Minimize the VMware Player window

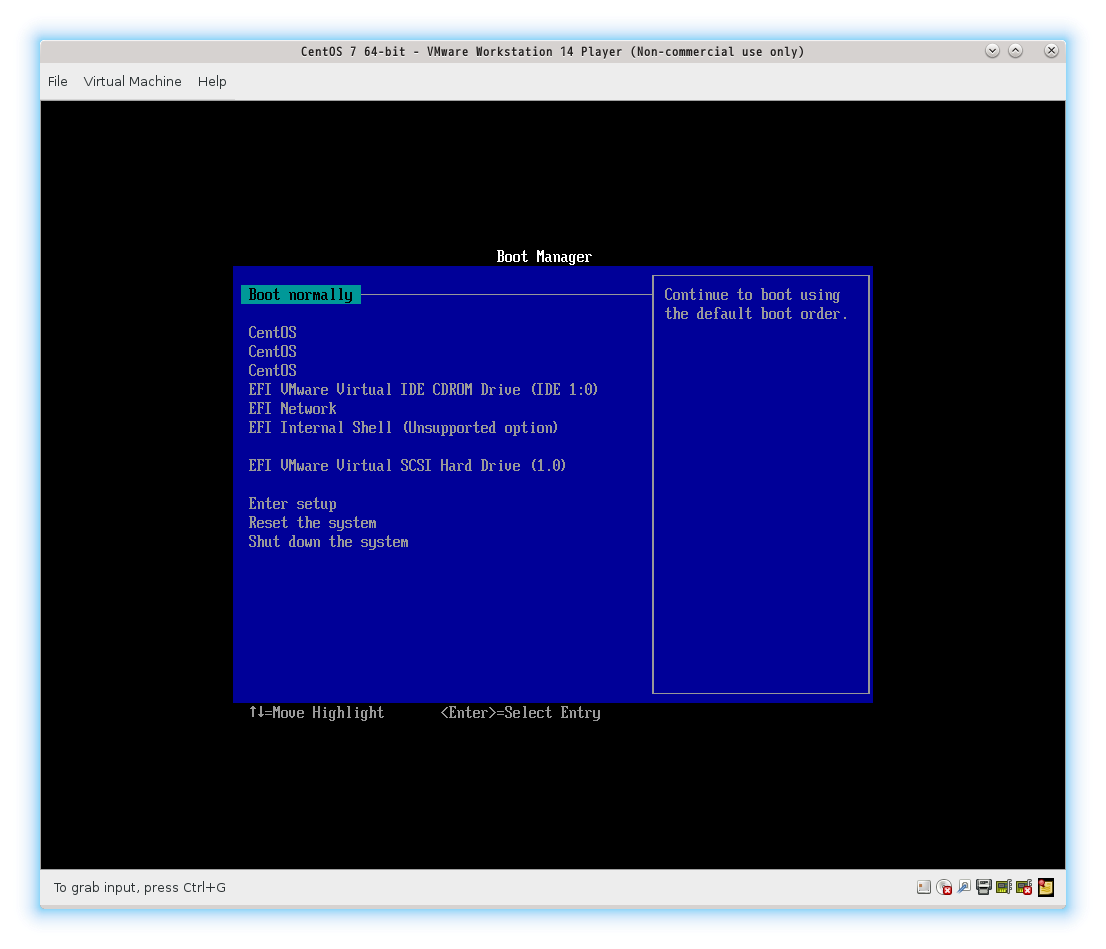click(992, 51)
